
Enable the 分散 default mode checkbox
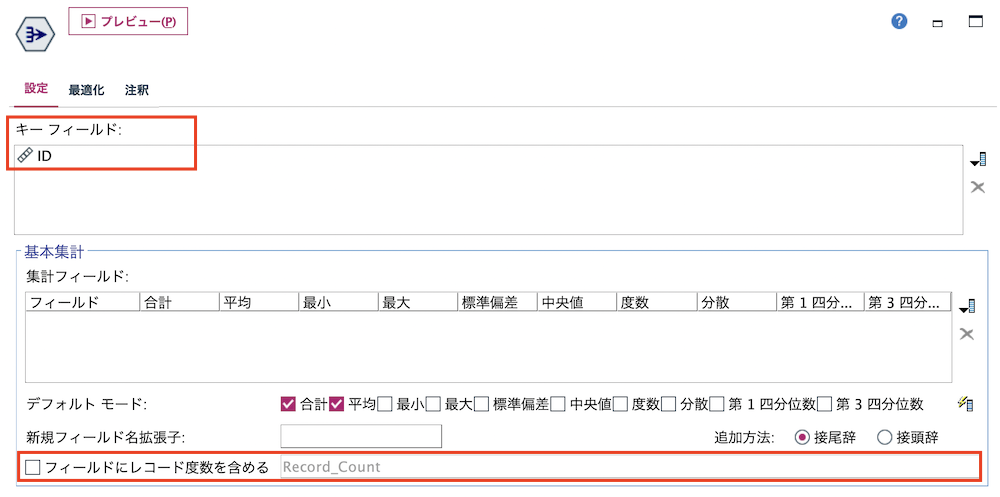[x=668, y=404]
